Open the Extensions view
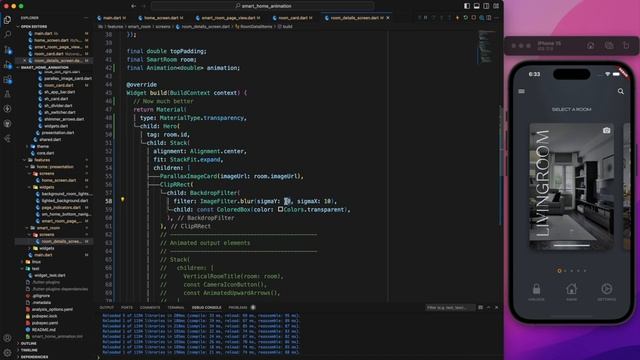The width and height of the screenshot is (640, 360). pos(7,80)
